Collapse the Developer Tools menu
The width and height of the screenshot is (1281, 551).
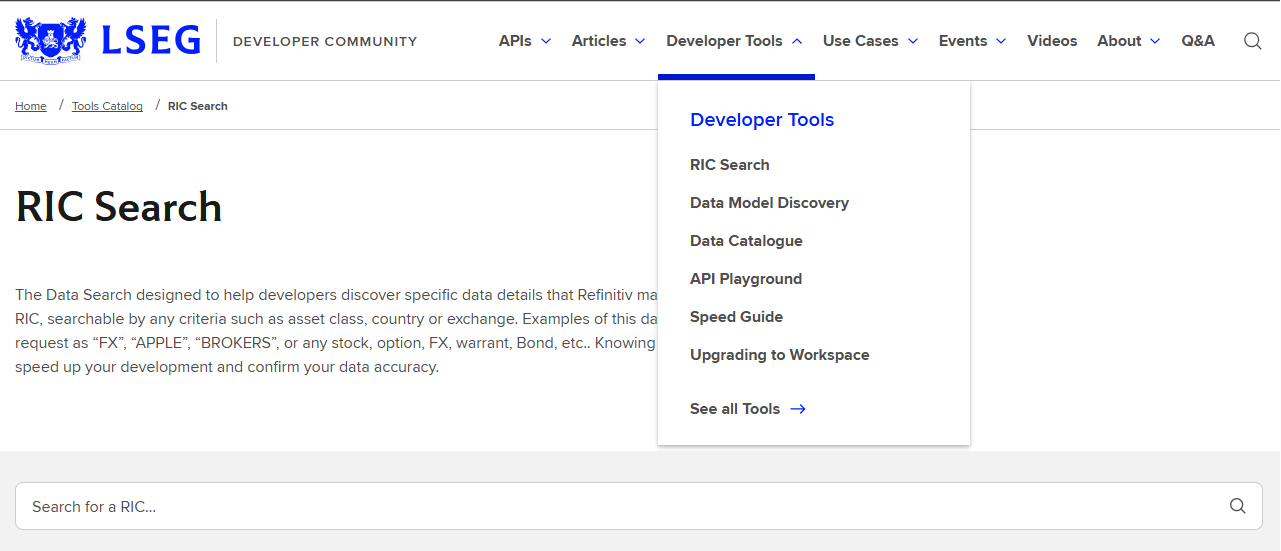pos(735,41)
